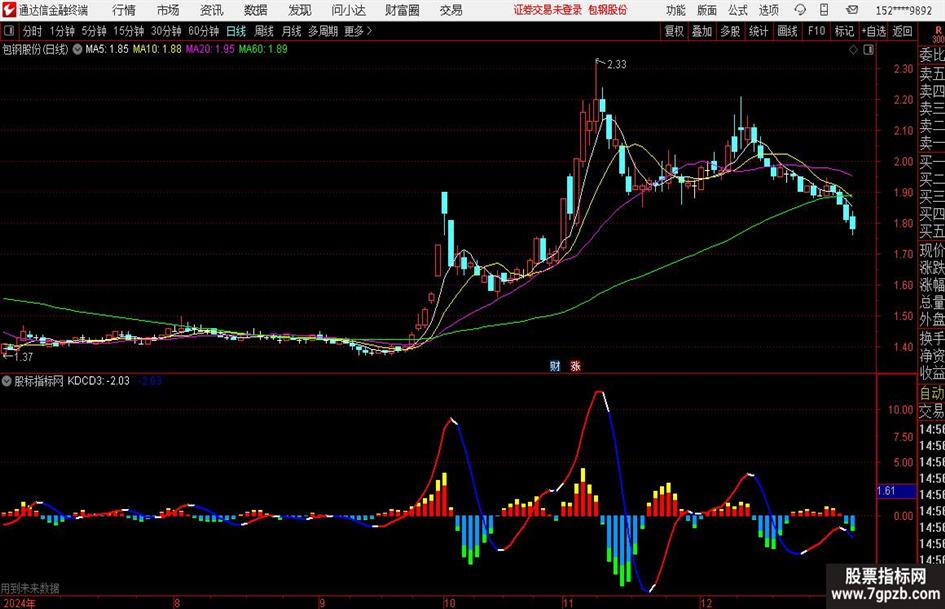Image resolution: width=945 pixels, height=609 pixels.
Task: Click the MA20: 1.95 label
Action: (210, 49)
